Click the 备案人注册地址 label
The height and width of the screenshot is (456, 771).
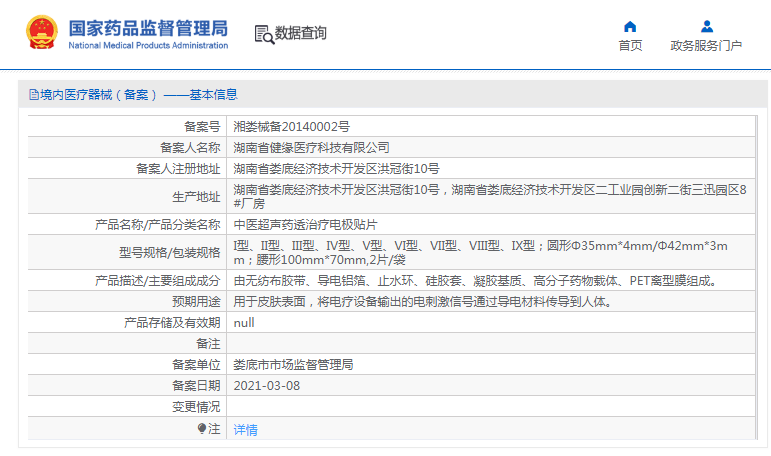(x=178, y=169)
